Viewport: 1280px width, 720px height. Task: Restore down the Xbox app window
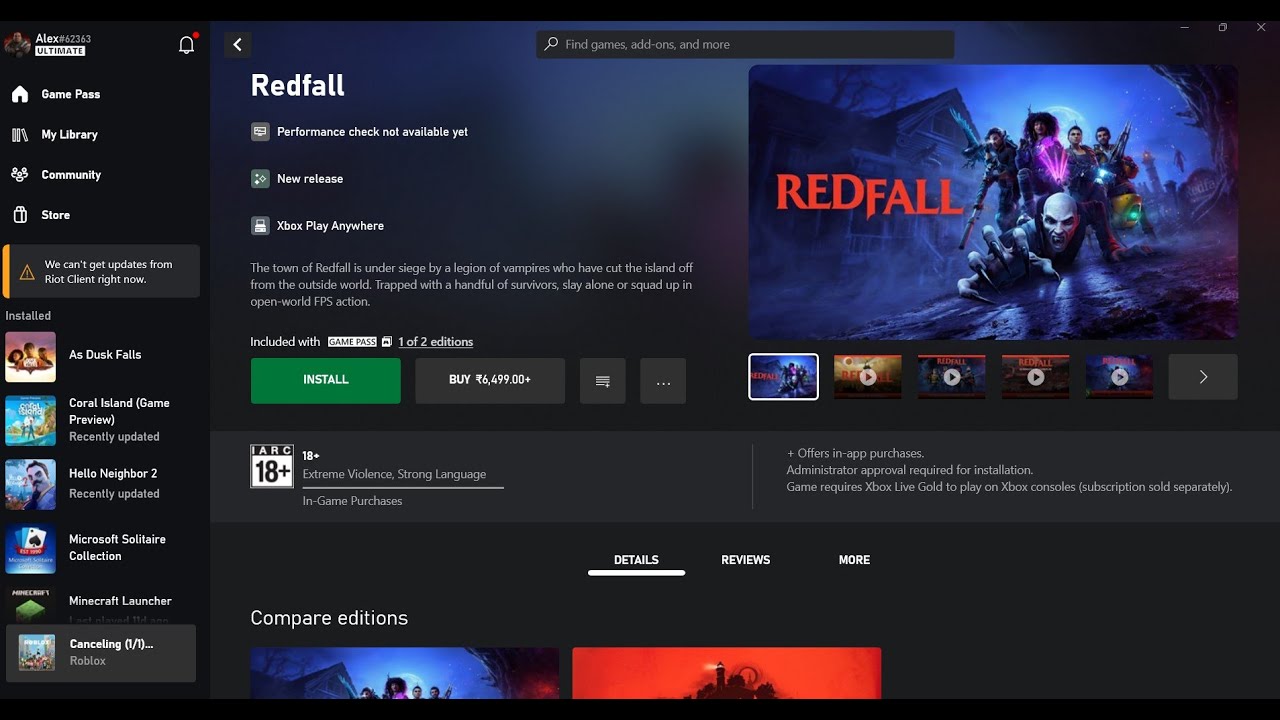[1222, 27]
